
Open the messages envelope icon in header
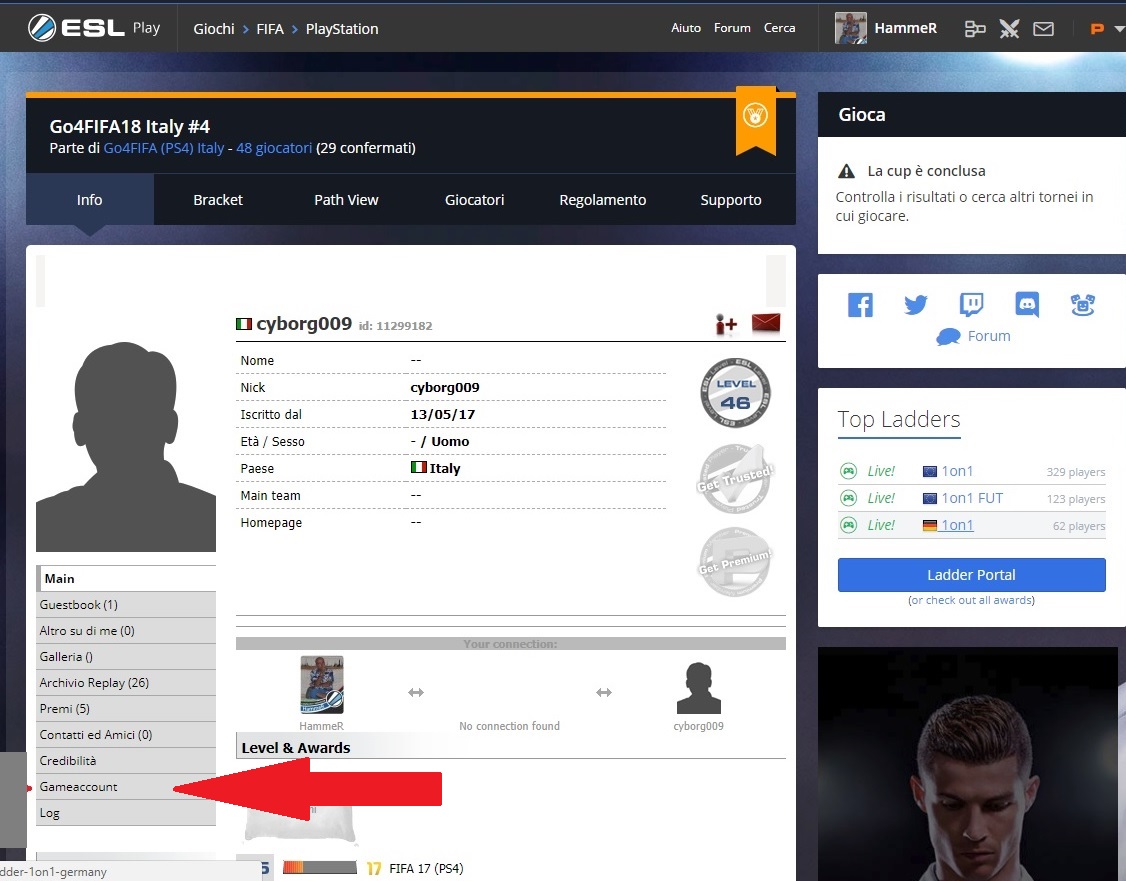(1043, 29)
